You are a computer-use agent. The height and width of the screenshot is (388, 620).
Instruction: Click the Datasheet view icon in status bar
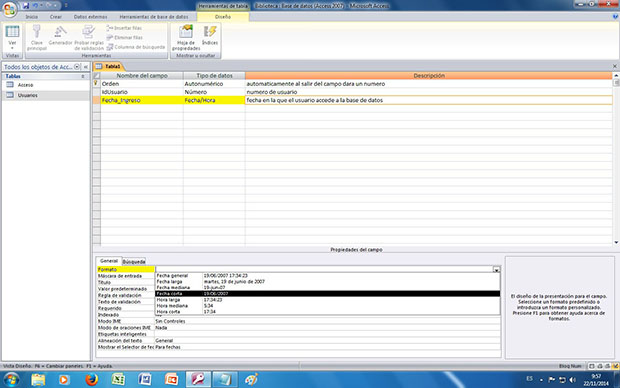pyautogui.click(x=592, y=366)
